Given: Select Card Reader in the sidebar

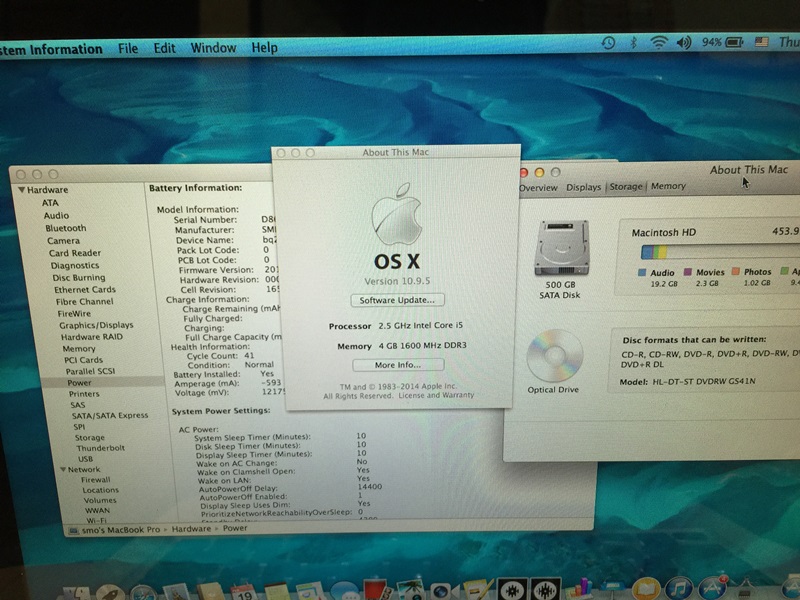Looking at the screenshot, I should click(75, 253).
